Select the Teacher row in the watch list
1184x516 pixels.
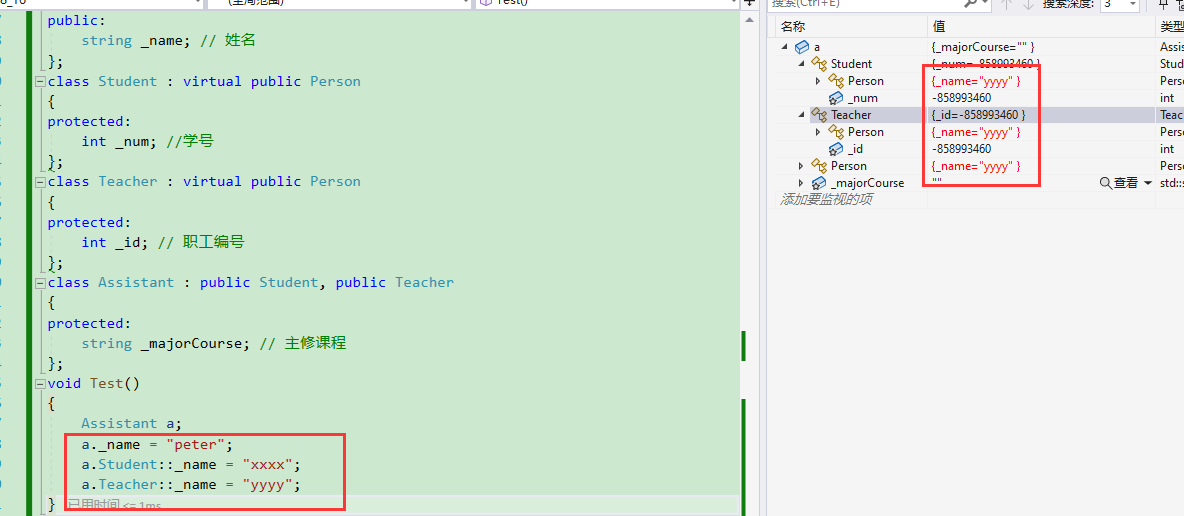[979, 115]
